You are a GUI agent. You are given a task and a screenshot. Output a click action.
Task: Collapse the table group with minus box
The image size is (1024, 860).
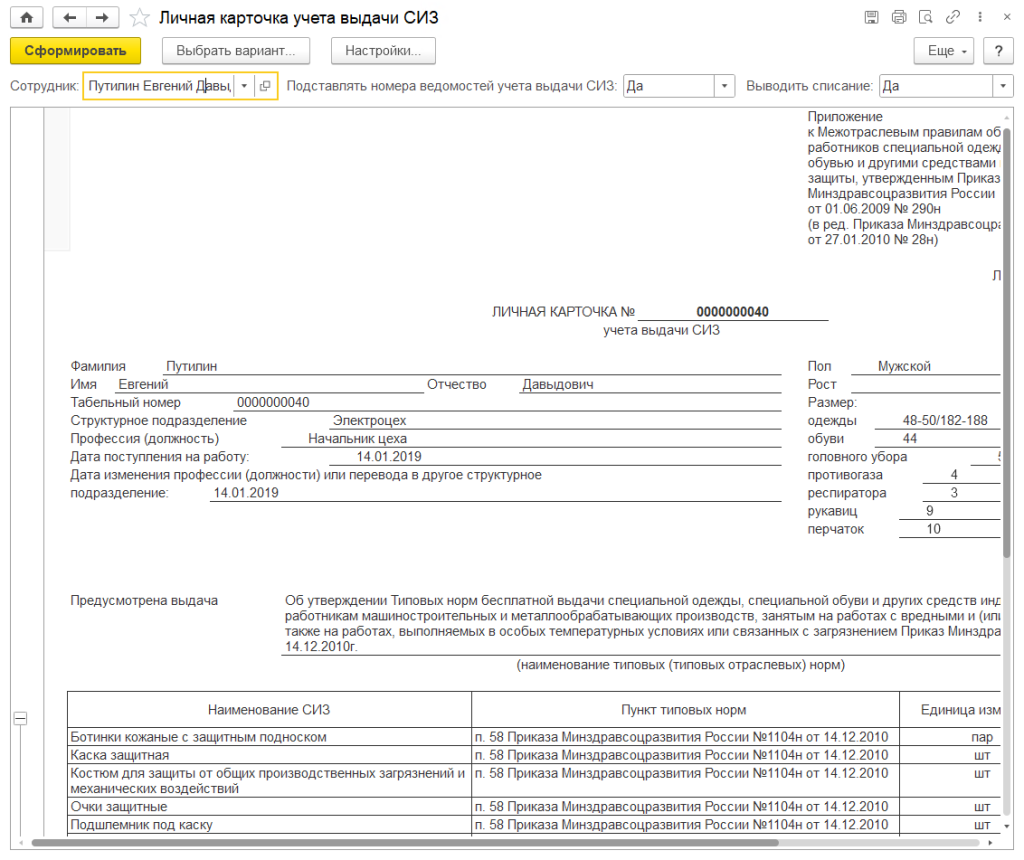click(19, 718)
